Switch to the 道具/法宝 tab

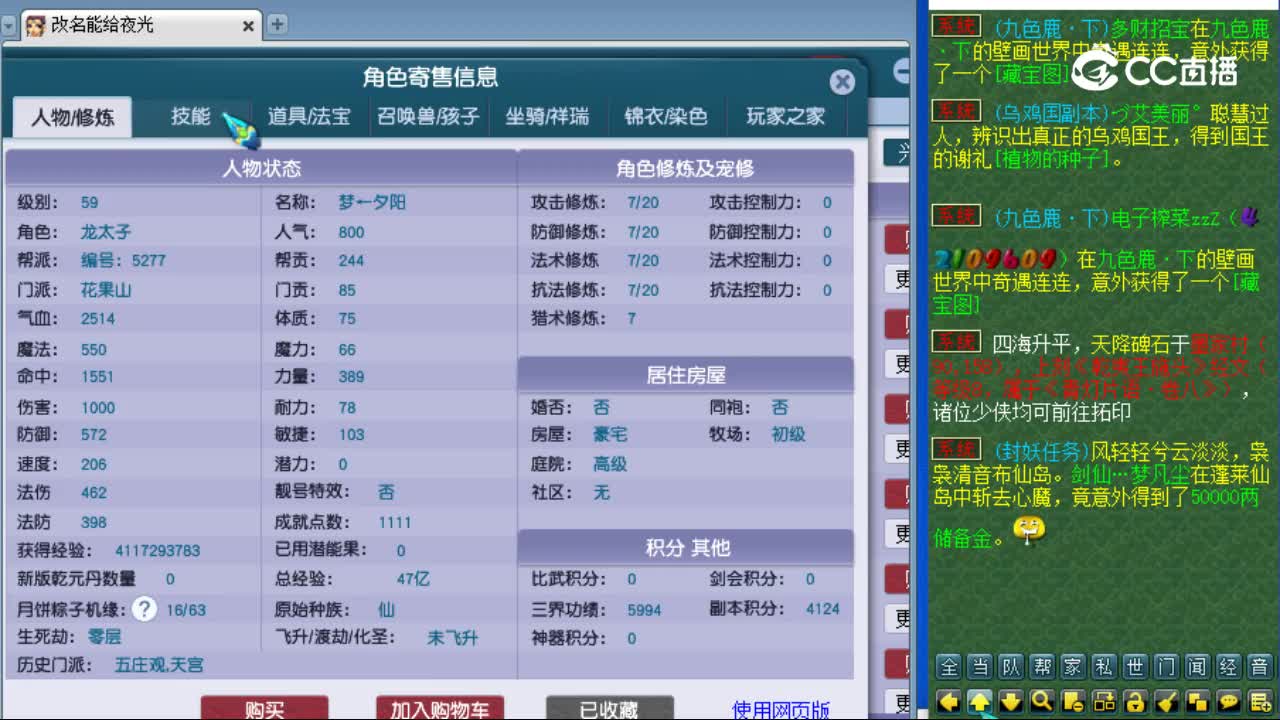(x=309, y=117)
